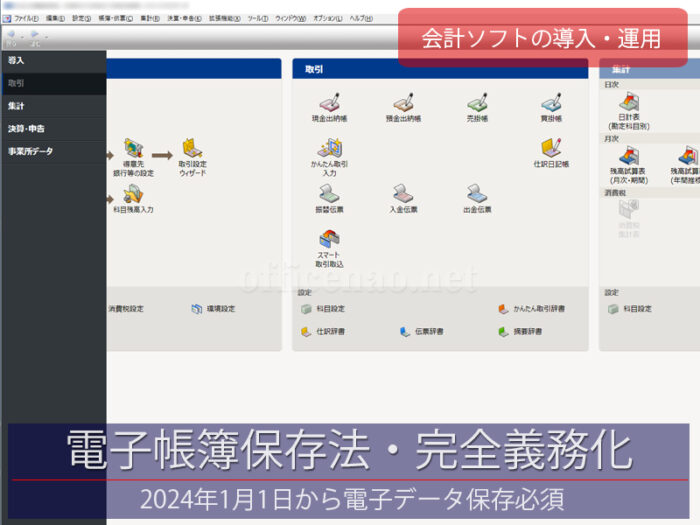Image resolution: width=700 pixels, height=525 pixels.
Task: Open the 出金伝票 payment slip icon
Action: 477,198
